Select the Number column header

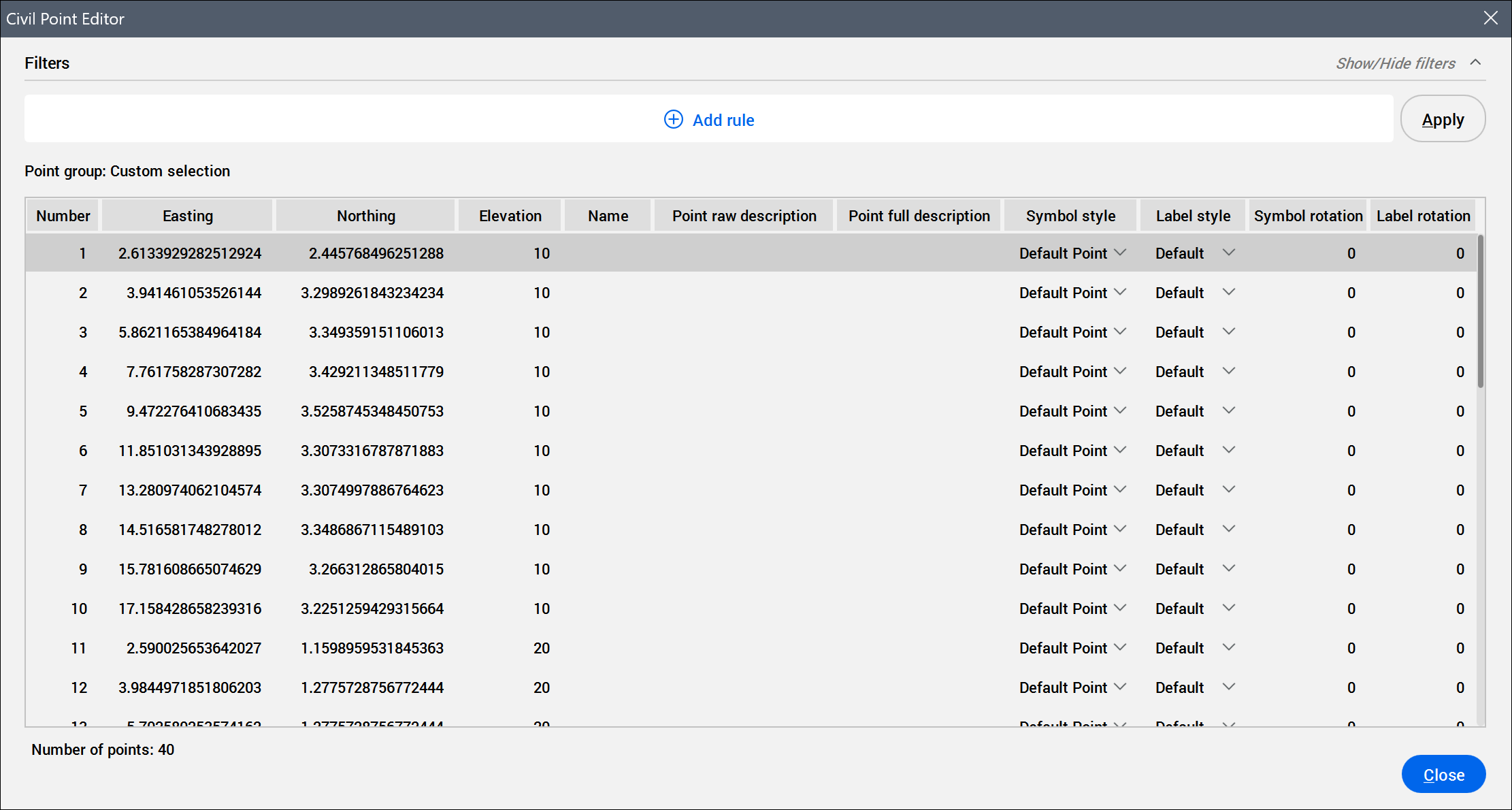coord(63,216)
